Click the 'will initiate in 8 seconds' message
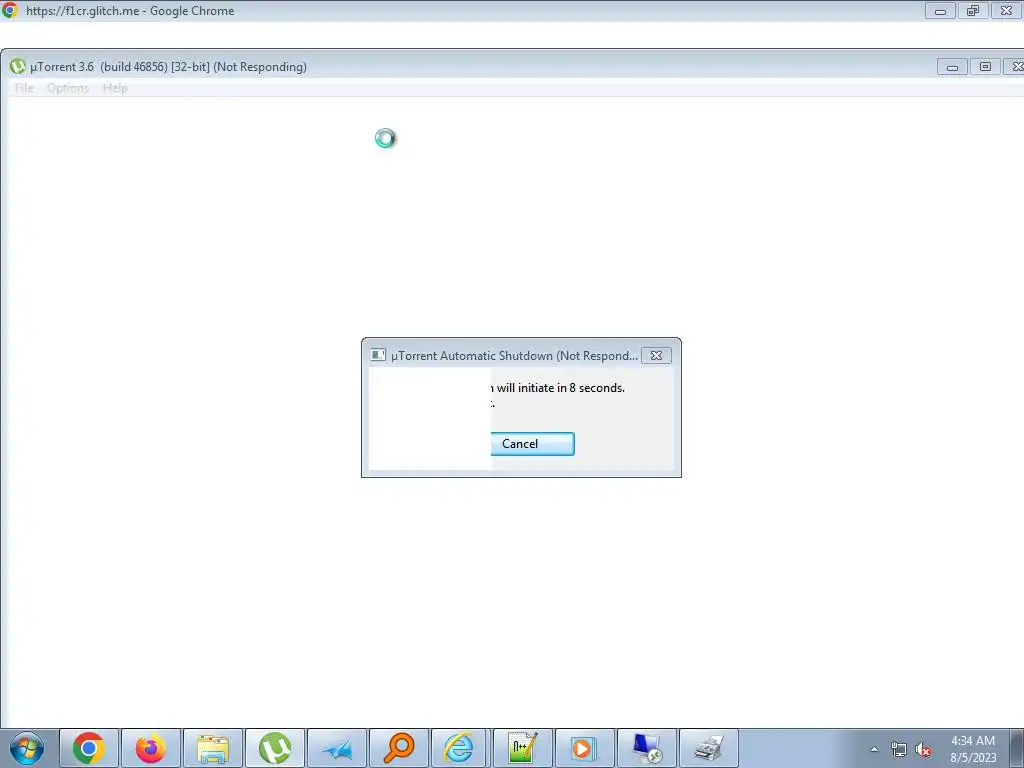1024x768 pixels. tap(558, 388)
